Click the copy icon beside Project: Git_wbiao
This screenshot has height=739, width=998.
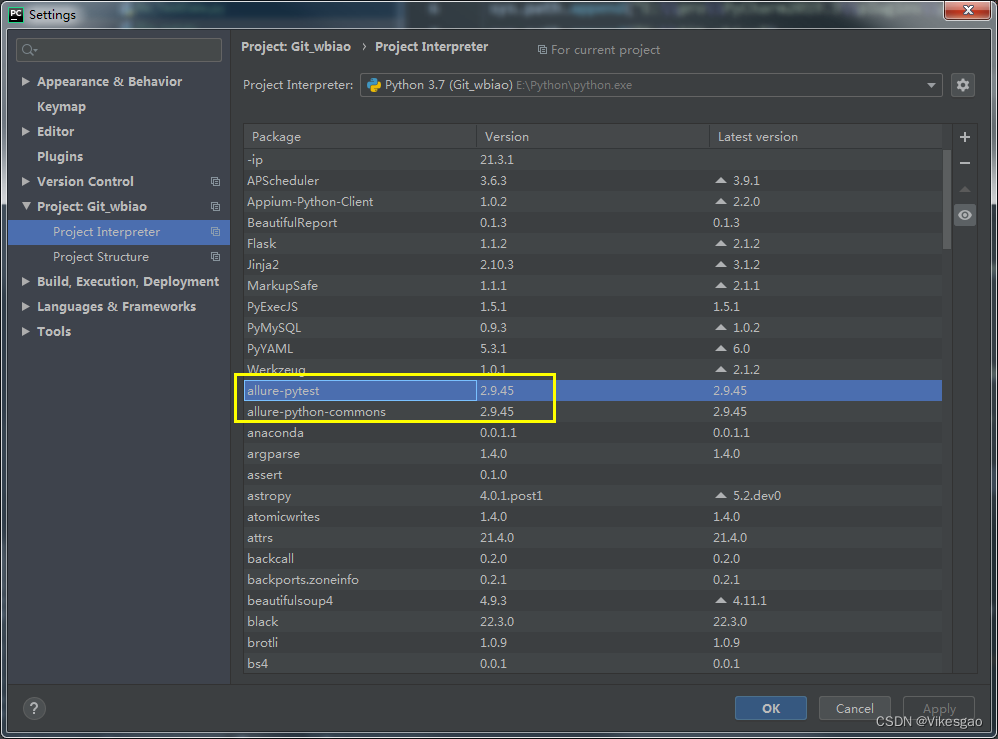(215, 206)
